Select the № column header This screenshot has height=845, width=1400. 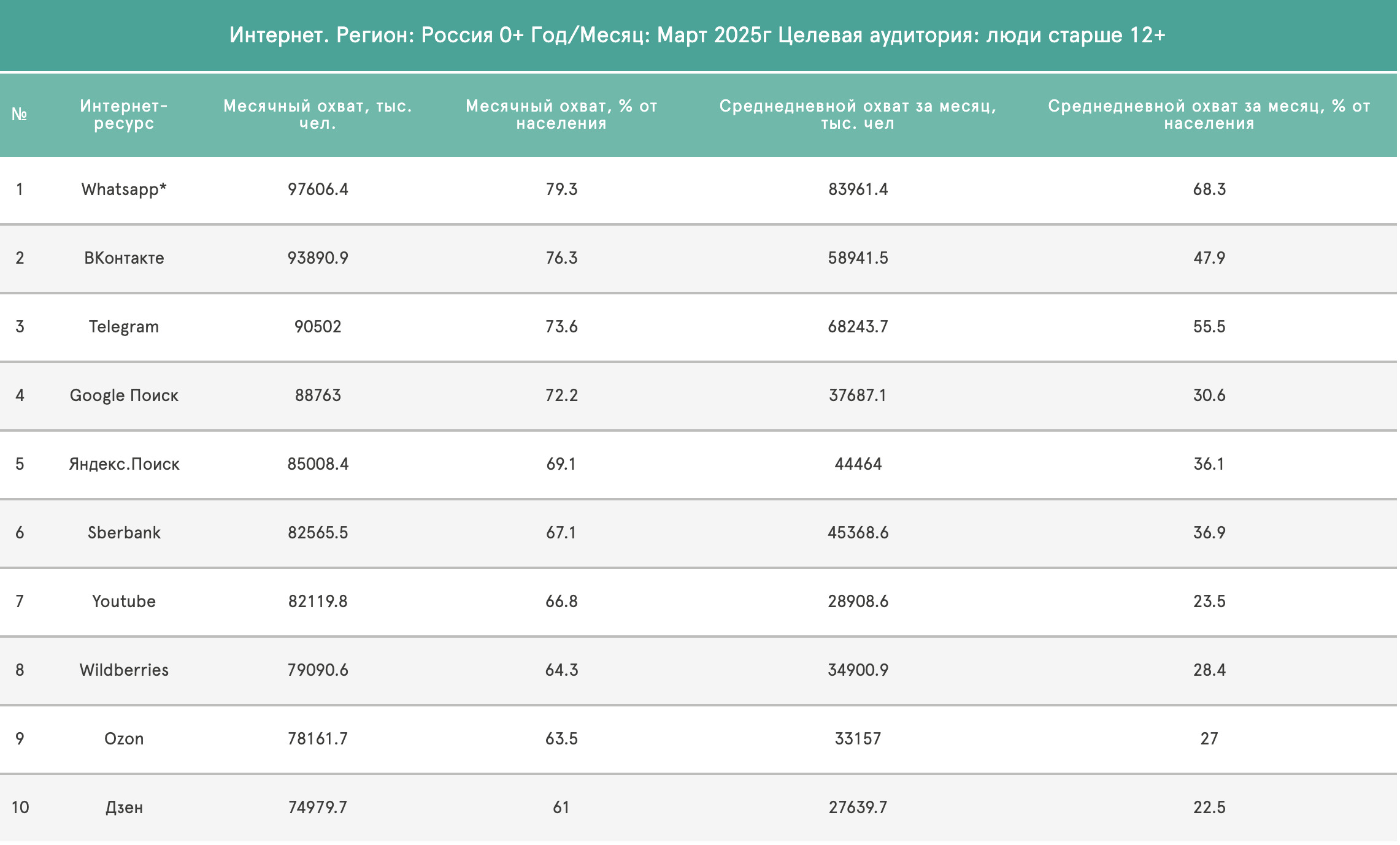pyautogui.click(x=20, y=115)
